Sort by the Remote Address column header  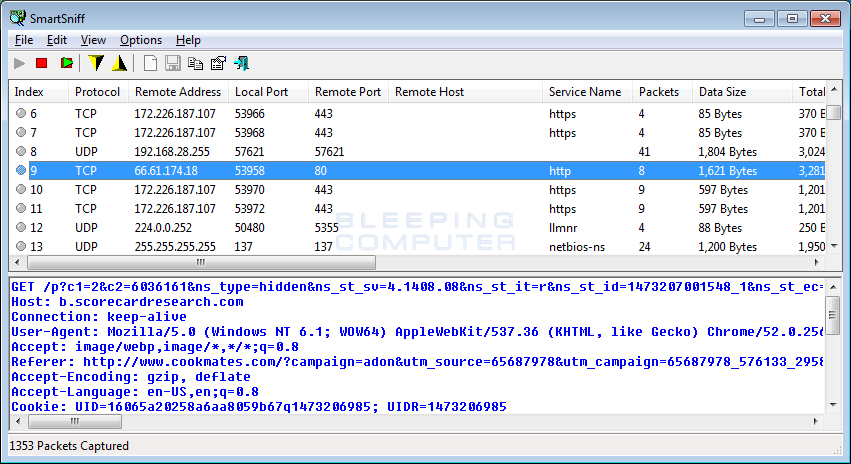(x=179, y=92)
